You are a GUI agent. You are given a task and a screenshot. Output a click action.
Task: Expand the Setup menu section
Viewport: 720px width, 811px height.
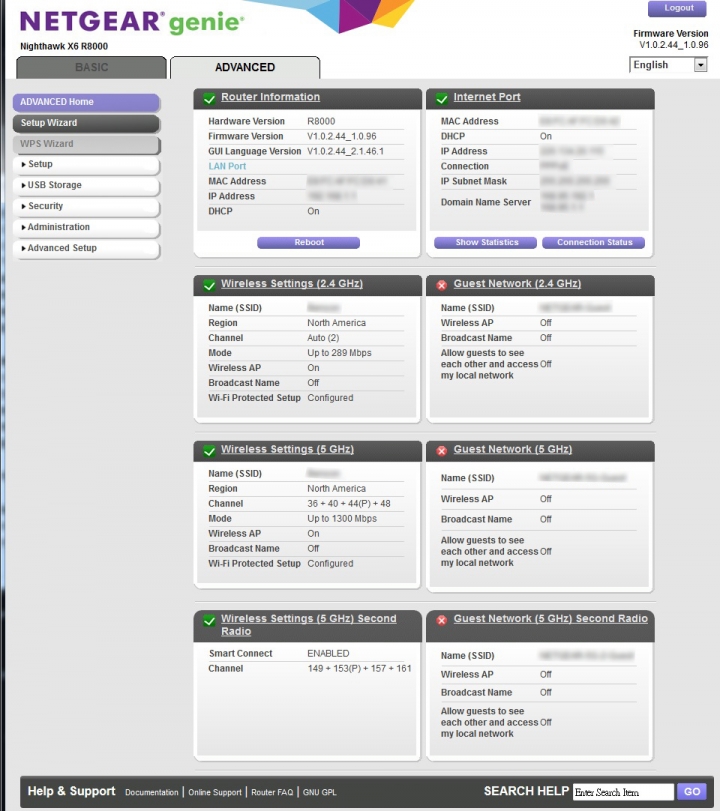[x=86, y=164]
